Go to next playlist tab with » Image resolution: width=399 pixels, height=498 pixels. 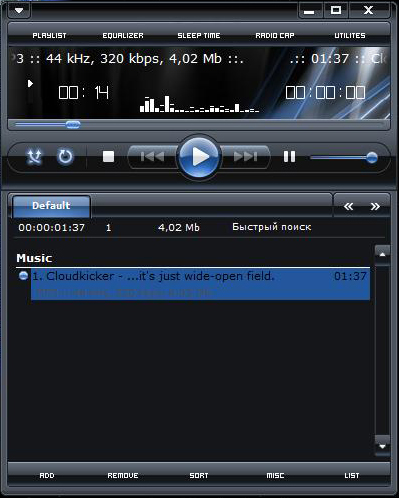(375, 207)
